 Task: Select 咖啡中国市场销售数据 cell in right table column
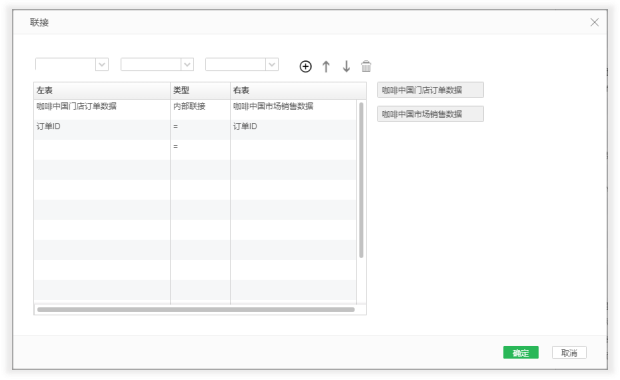293,110
